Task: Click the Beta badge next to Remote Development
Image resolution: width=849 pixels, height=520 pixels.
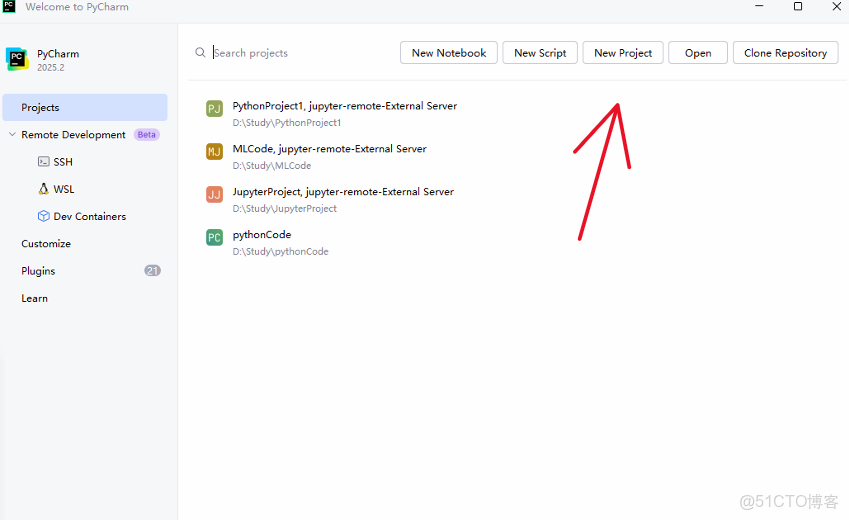Action: (147, 134)
